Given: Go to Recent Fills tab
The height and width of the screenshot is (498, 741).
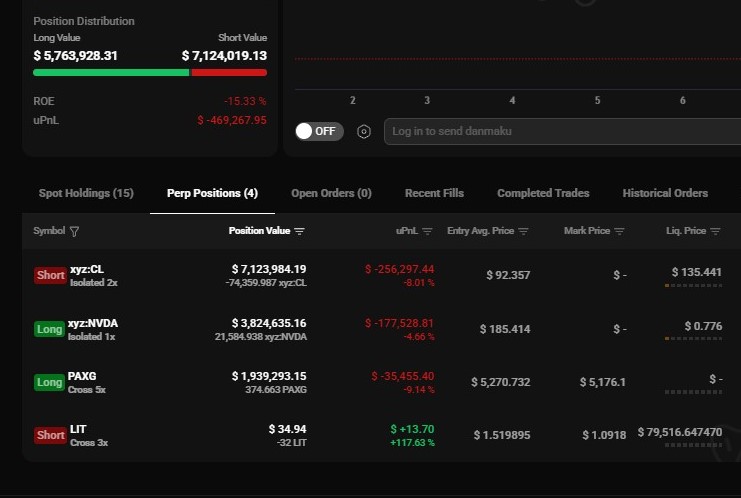Looking at the screenshot, I should [x=434, y=193].
